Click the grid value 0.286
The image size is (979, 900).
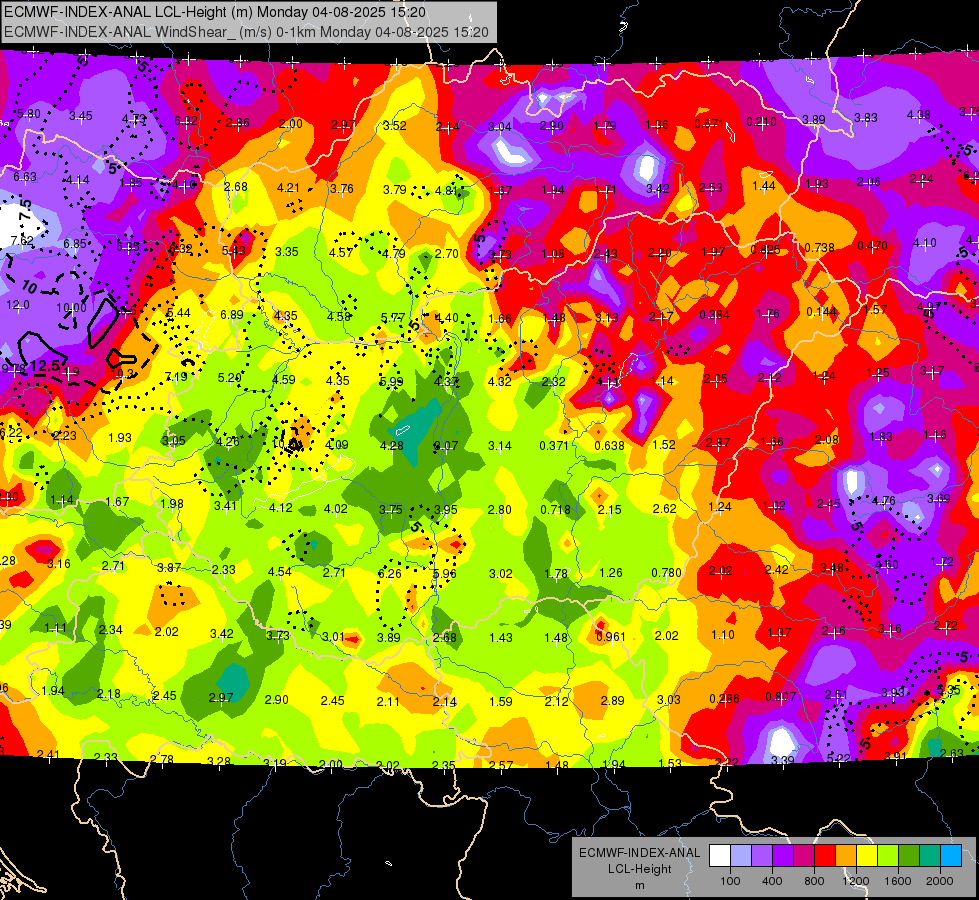(x=724, y=698)
